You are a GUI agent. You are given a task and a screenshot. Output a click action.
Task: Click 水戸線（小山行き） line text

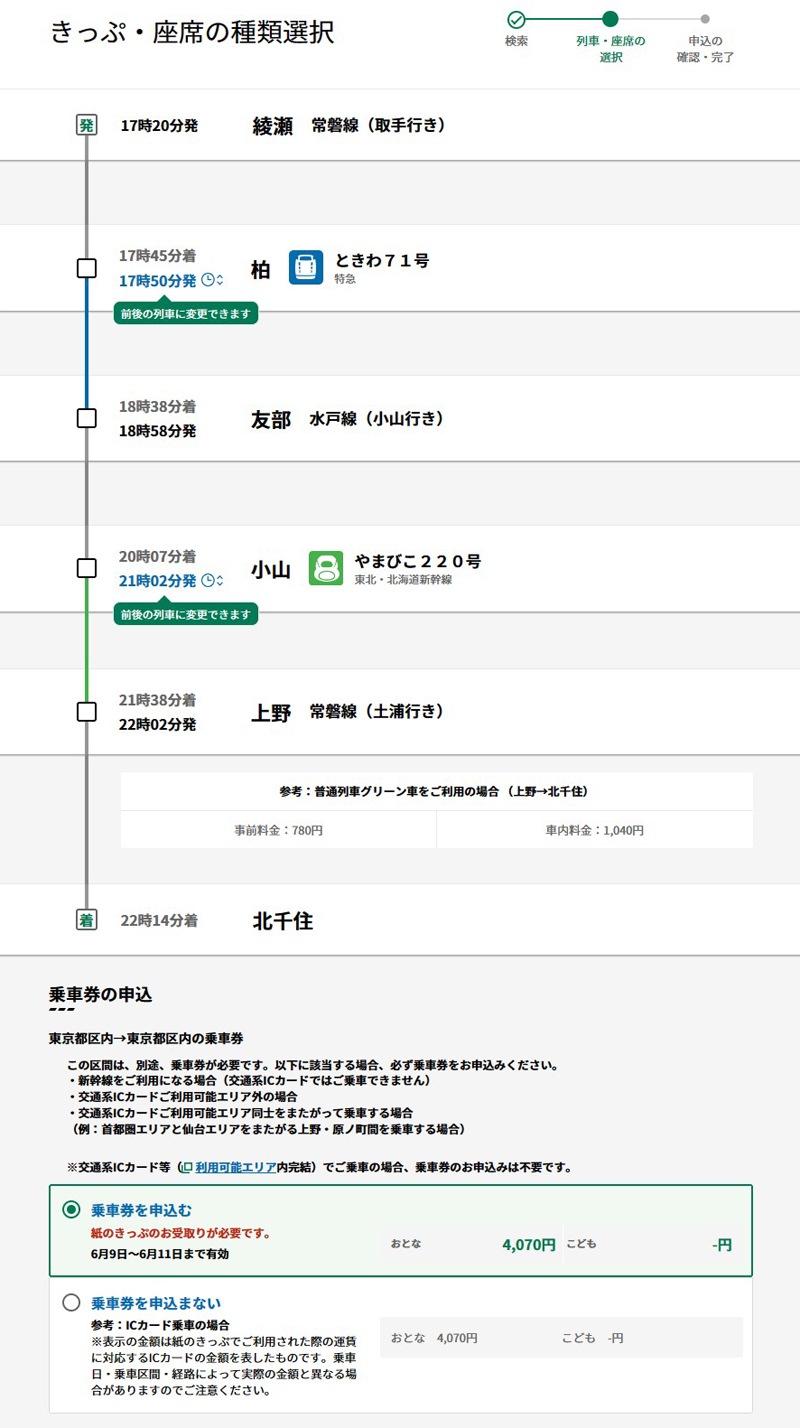[377, 418]
